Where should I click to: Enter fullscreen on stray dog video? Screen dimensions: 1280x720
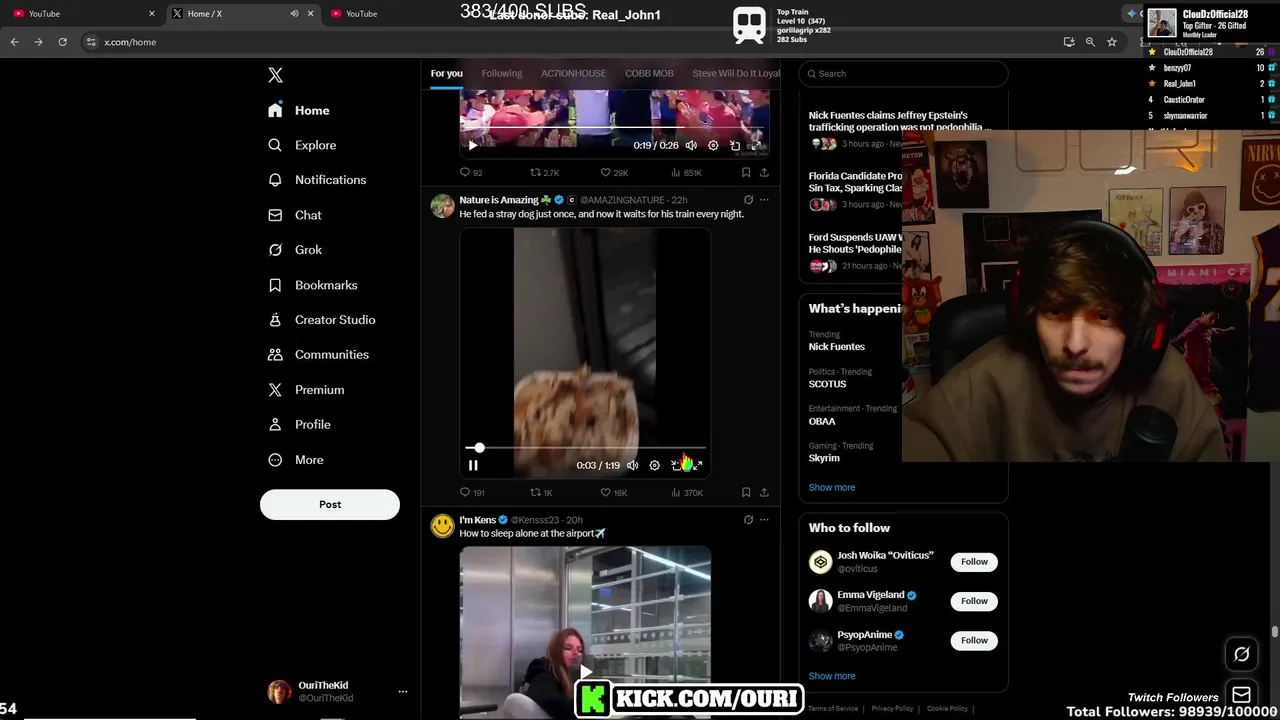(698, 465)
